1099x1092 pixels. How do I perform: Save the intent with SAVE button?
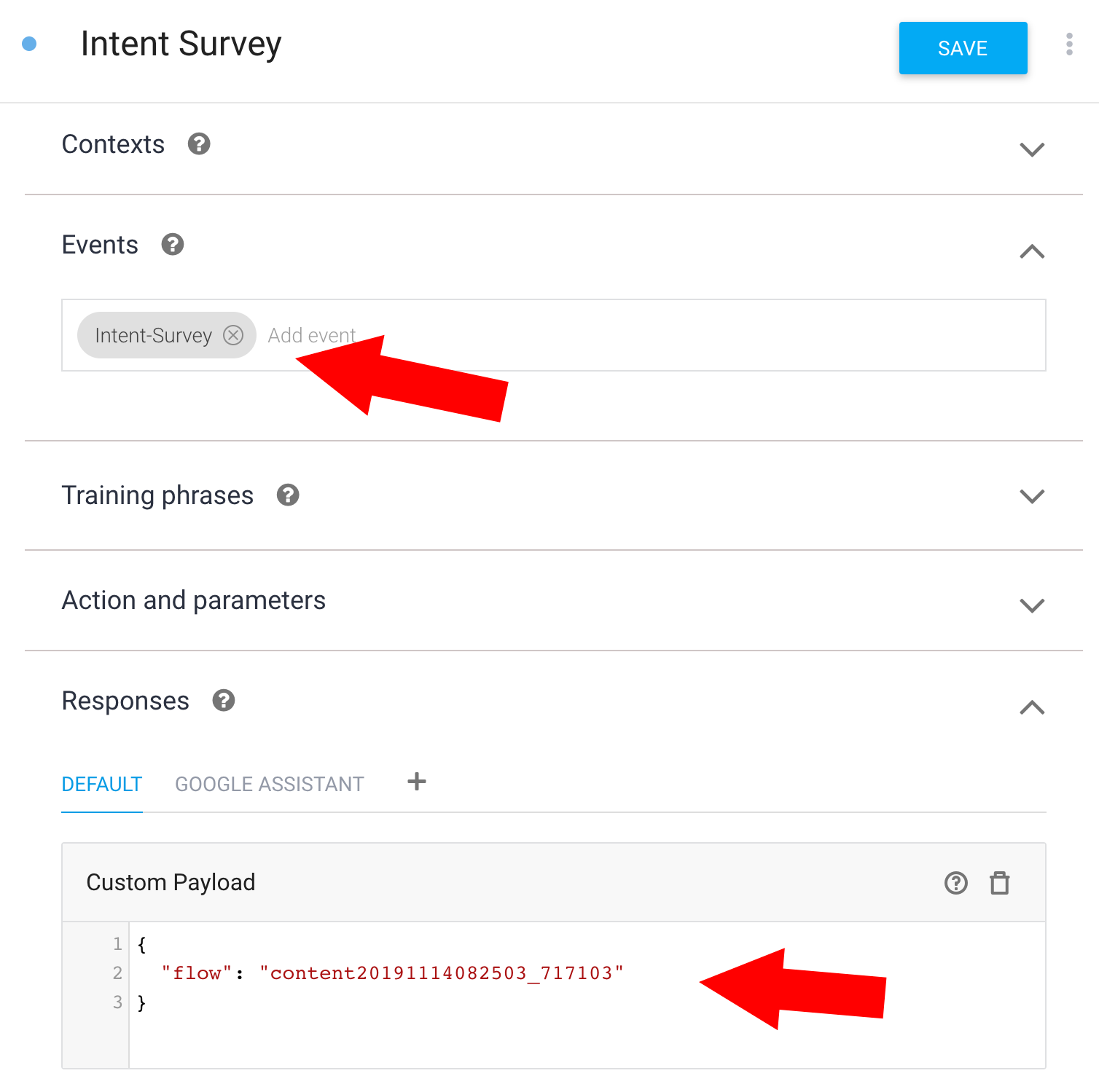[963, 48]
